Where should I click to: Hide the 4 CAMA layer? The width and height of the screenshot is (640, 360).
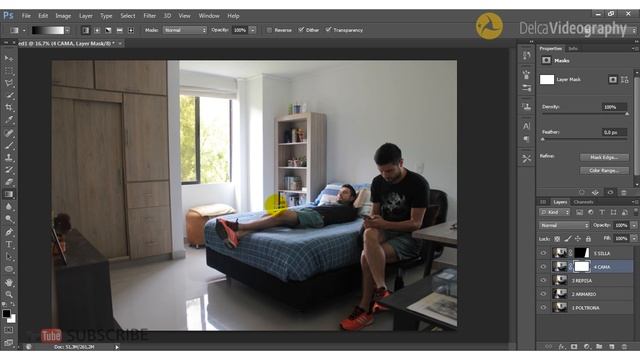click(x=543, y=267)
